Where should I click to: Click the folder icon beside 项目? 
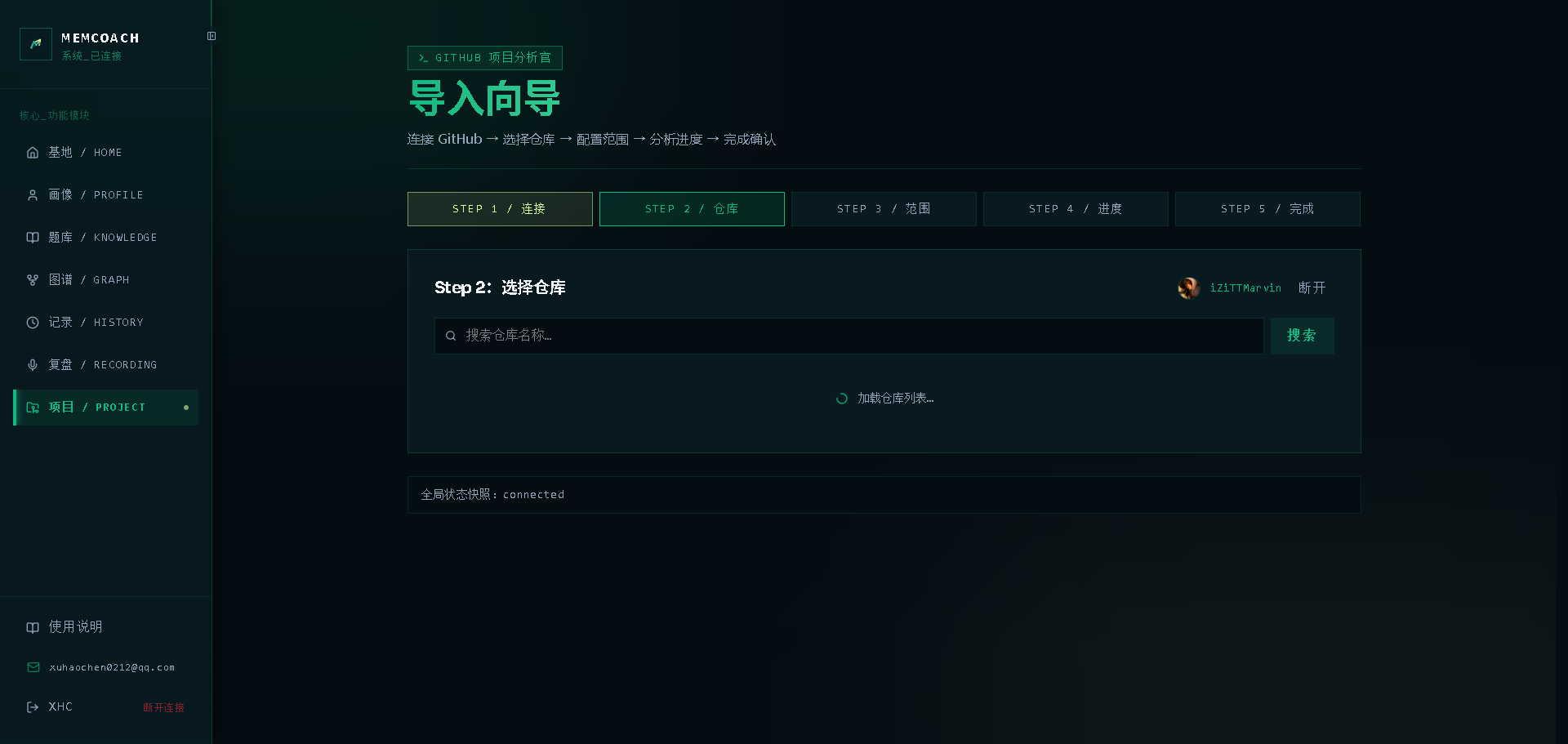pos(33,408)
